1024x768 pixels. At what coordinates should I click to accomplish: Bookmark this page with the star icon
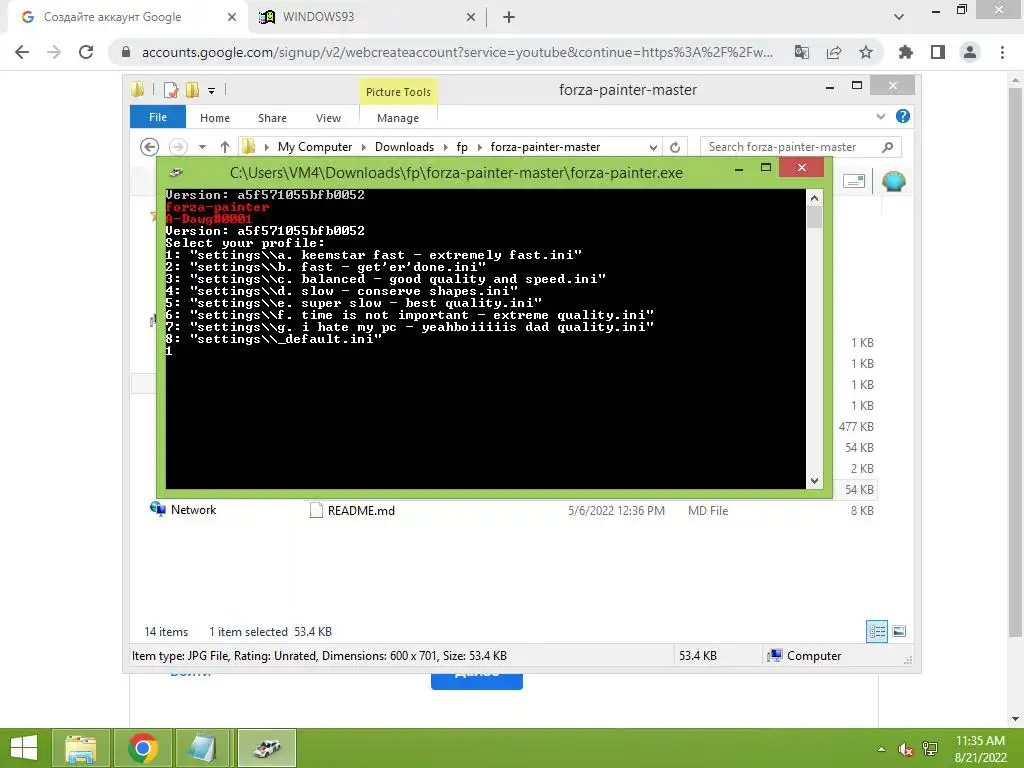click(x=866, y=52)
